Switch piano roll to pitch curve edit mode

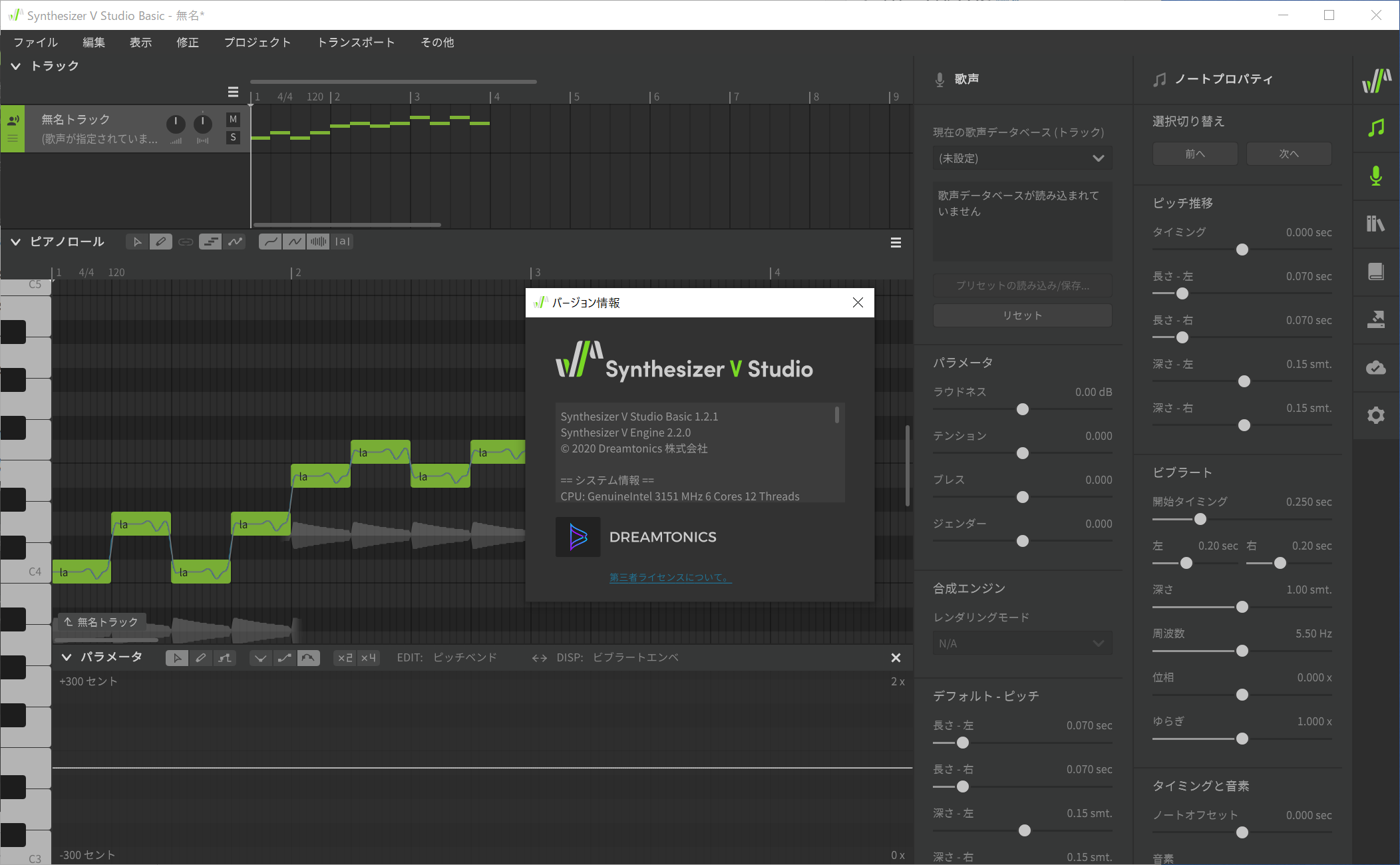click(x=234, y=242)
